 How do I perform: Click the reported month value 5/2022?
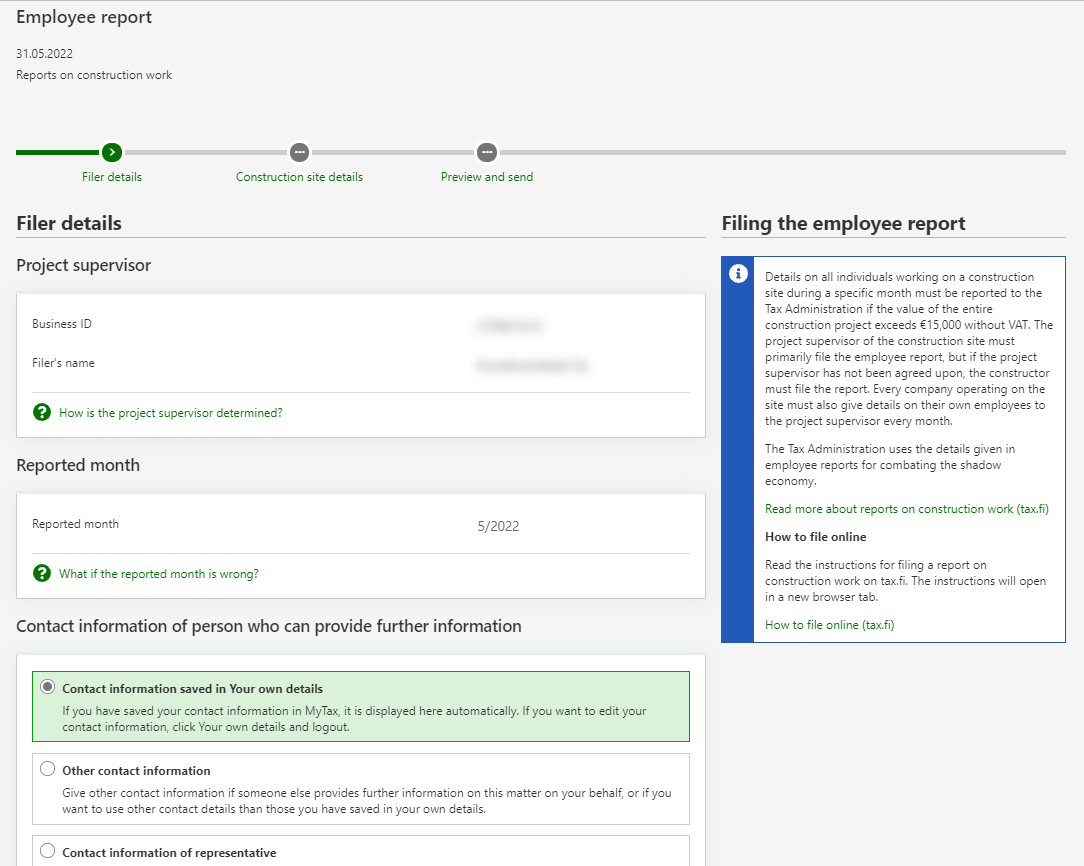click(498, 526)
